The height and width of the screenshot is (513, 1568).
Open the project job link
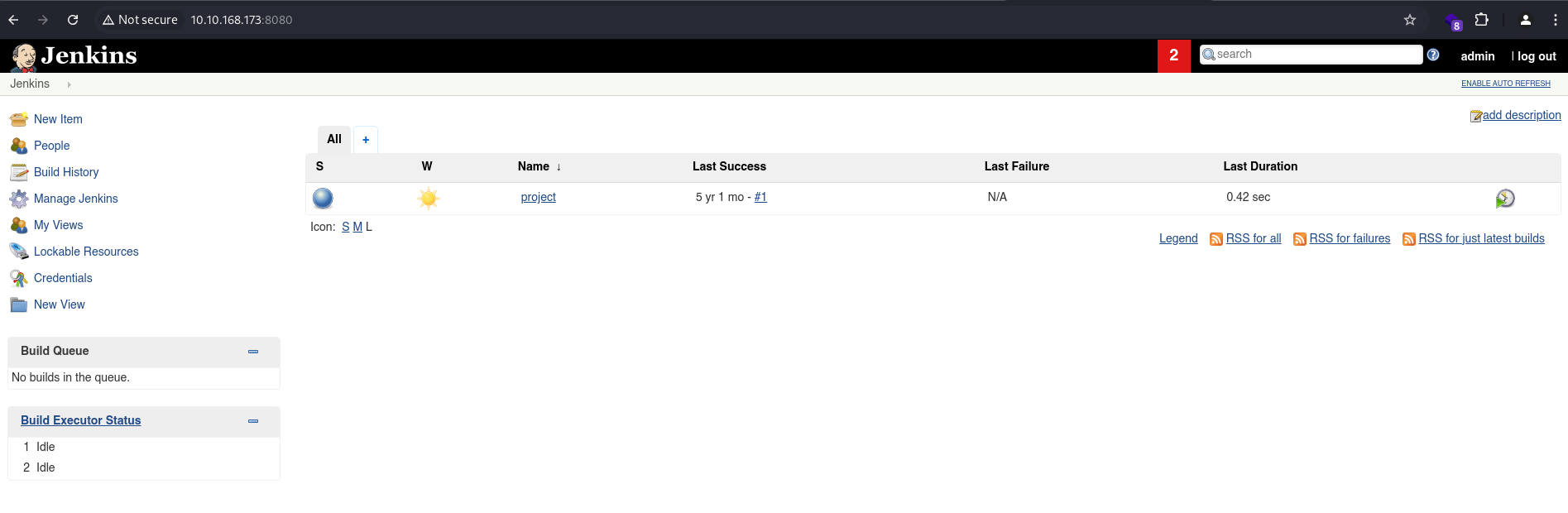(539, 197)
